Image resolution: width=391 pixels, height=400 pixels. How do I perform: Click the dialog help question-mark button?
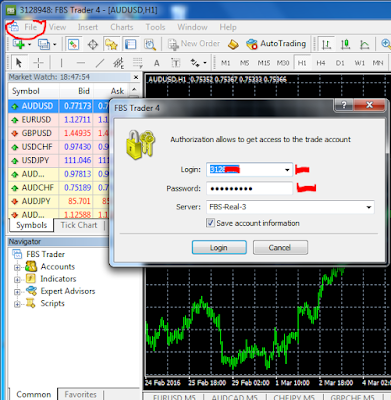point(344,106)
